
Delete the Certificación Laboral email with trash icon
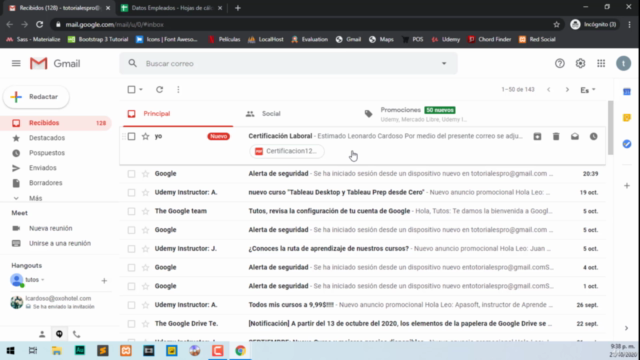556,136
